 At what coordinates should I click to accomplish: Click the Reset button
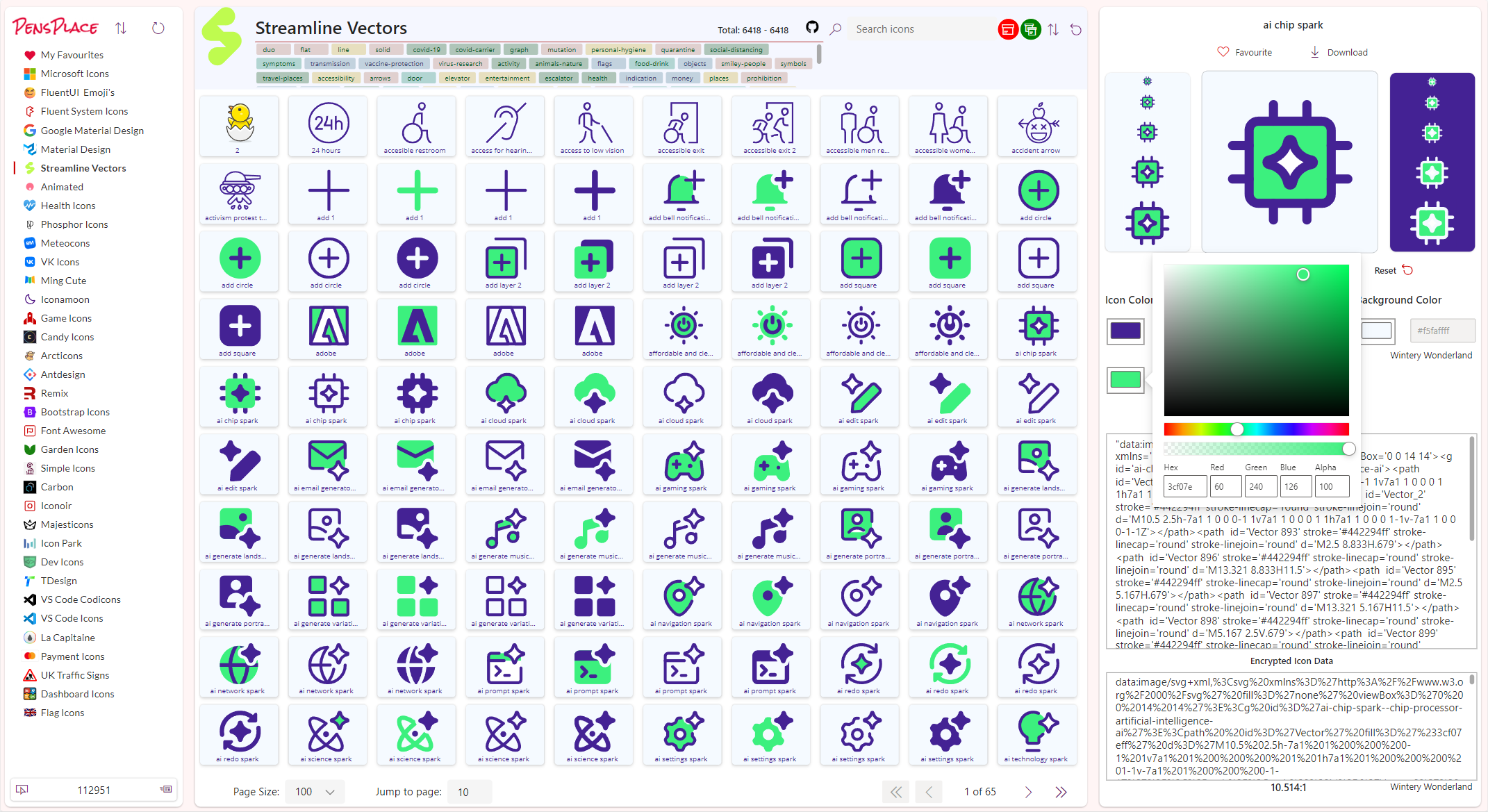(1393, 270)
